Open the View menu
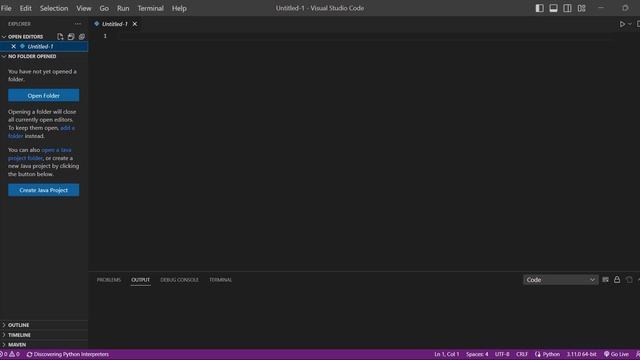Image resolution: width=640 pixels, height=360 pixels. click(84, 8)
